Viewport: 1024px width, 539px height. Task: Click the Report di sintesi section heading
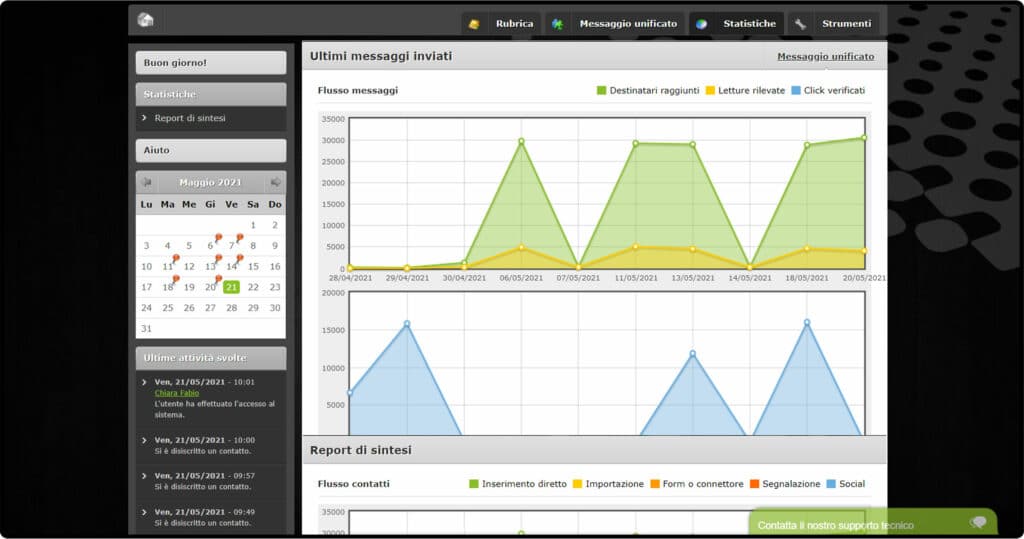[x=360, y=450]
